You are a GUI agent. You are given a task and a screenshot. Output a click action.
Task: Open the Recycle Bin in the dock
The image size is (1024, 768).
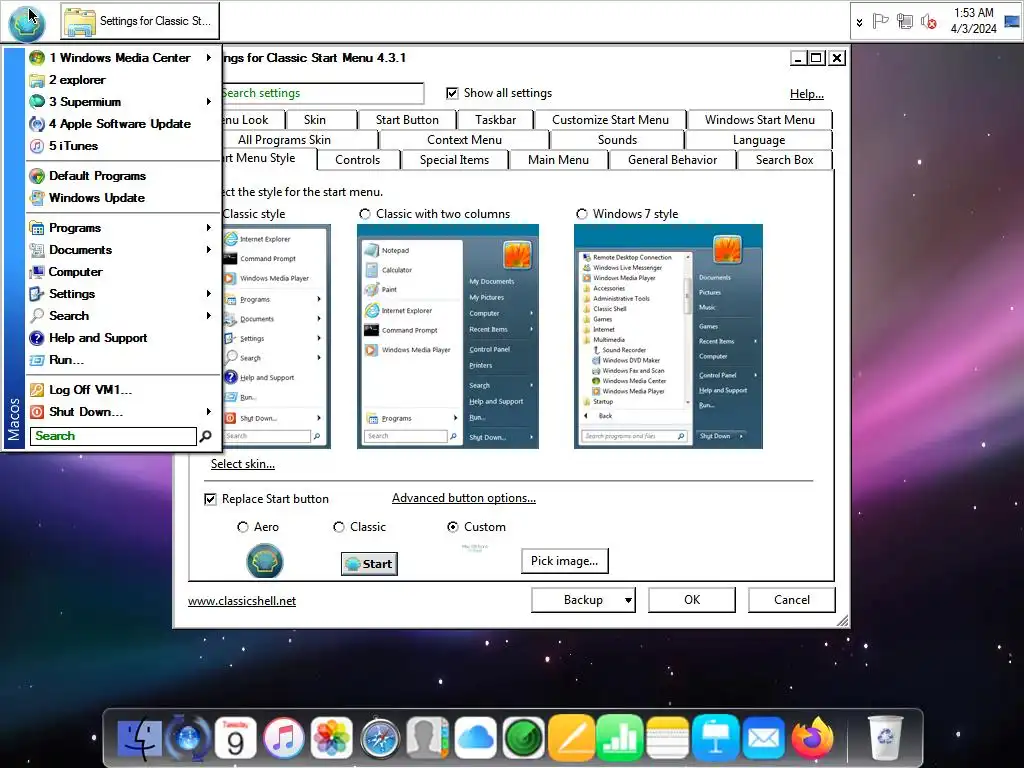click(886, 739)
